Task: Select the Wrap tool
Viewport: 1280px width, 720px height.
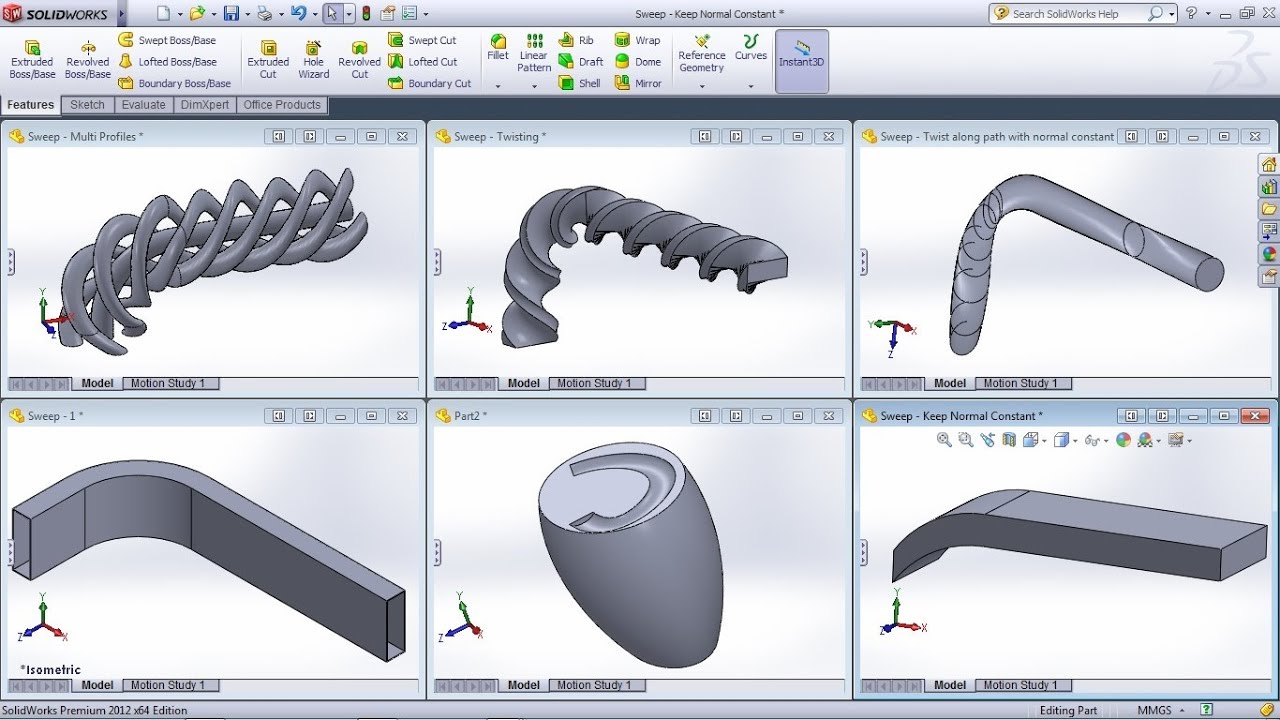Action: point(638,40)
